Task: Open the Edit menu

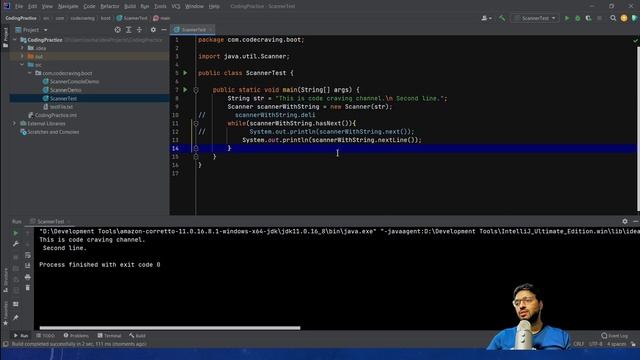Action: pyautogui.click(x=32, y=6)
